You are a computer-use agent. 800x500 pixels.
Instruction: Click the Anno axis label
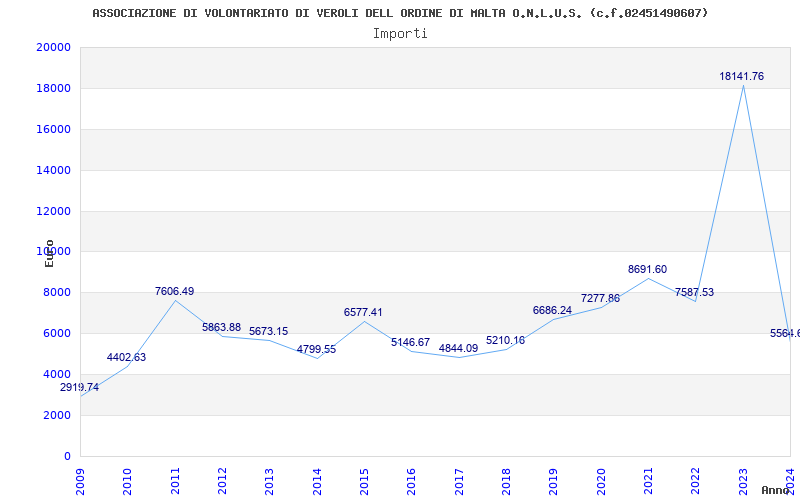(x=774, y=490)
